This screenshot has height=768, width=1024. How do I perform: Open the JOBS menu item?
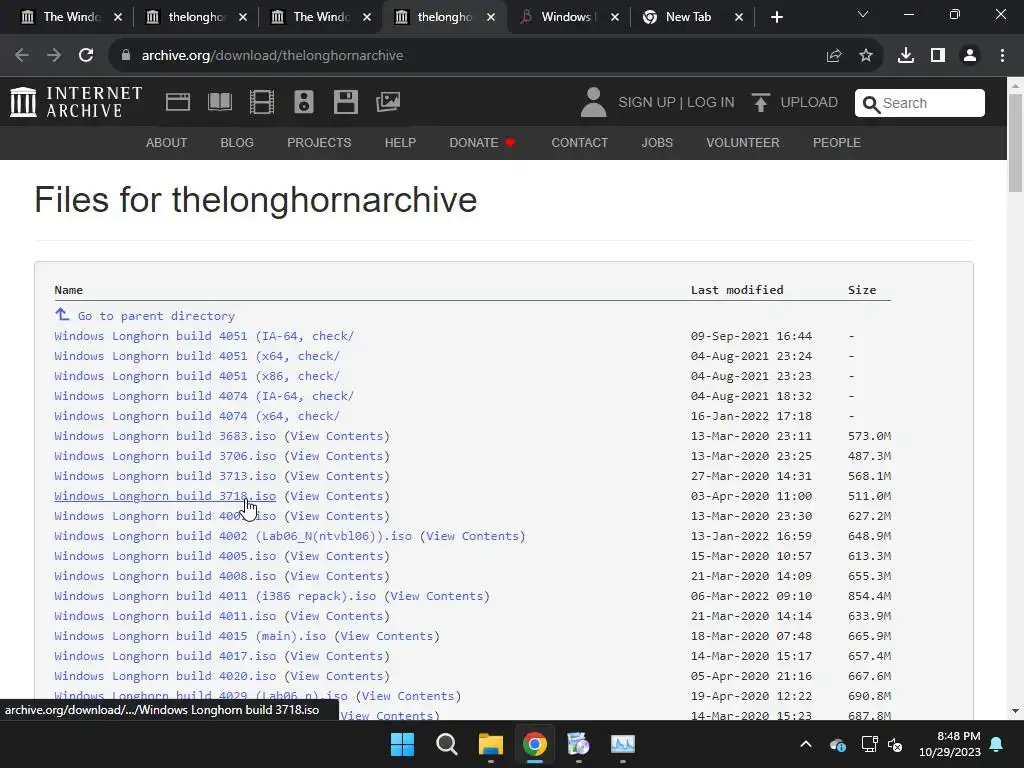click(657, 142)
